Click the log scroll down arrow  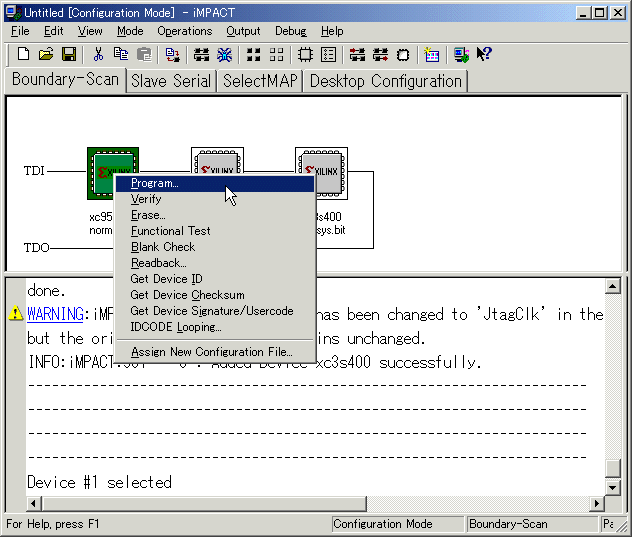(613, 488)
